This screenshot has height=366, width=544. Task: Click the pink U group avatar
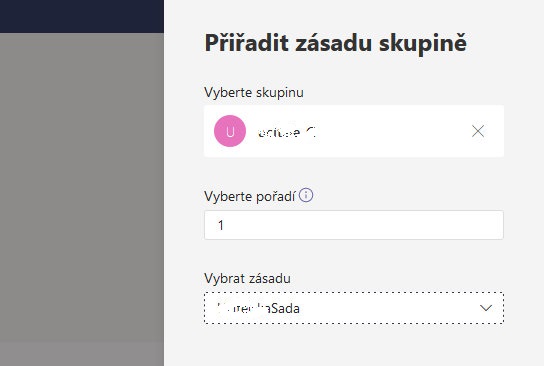point(230,131)
